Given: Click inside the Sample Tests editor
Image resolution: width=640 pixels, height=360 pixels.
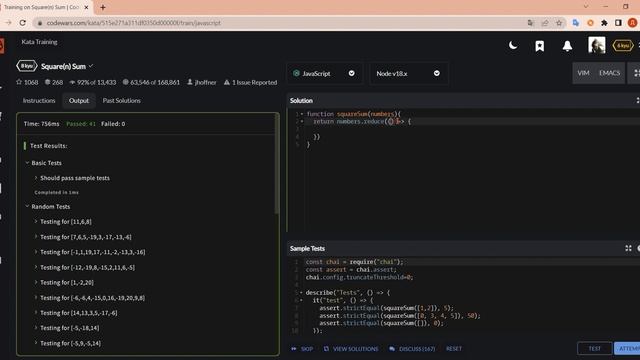Looking at the screenshot, I should [465, 296].
